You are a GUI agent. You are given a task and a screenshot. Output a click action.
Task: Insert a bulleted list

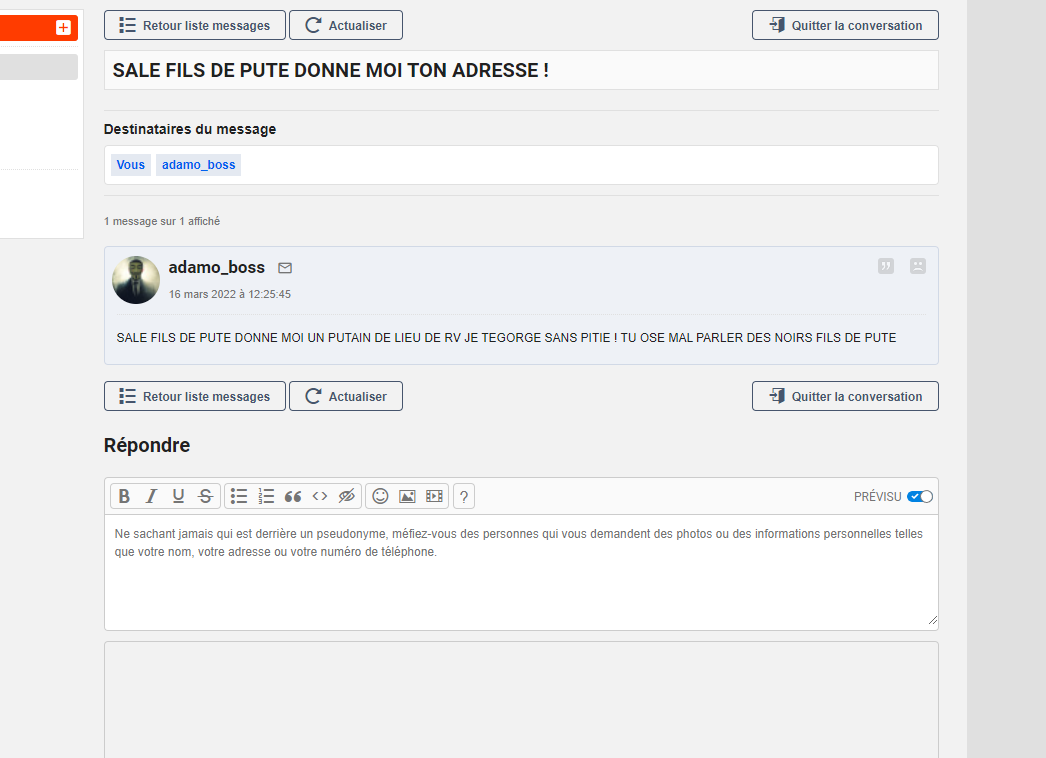pos(239,496)
